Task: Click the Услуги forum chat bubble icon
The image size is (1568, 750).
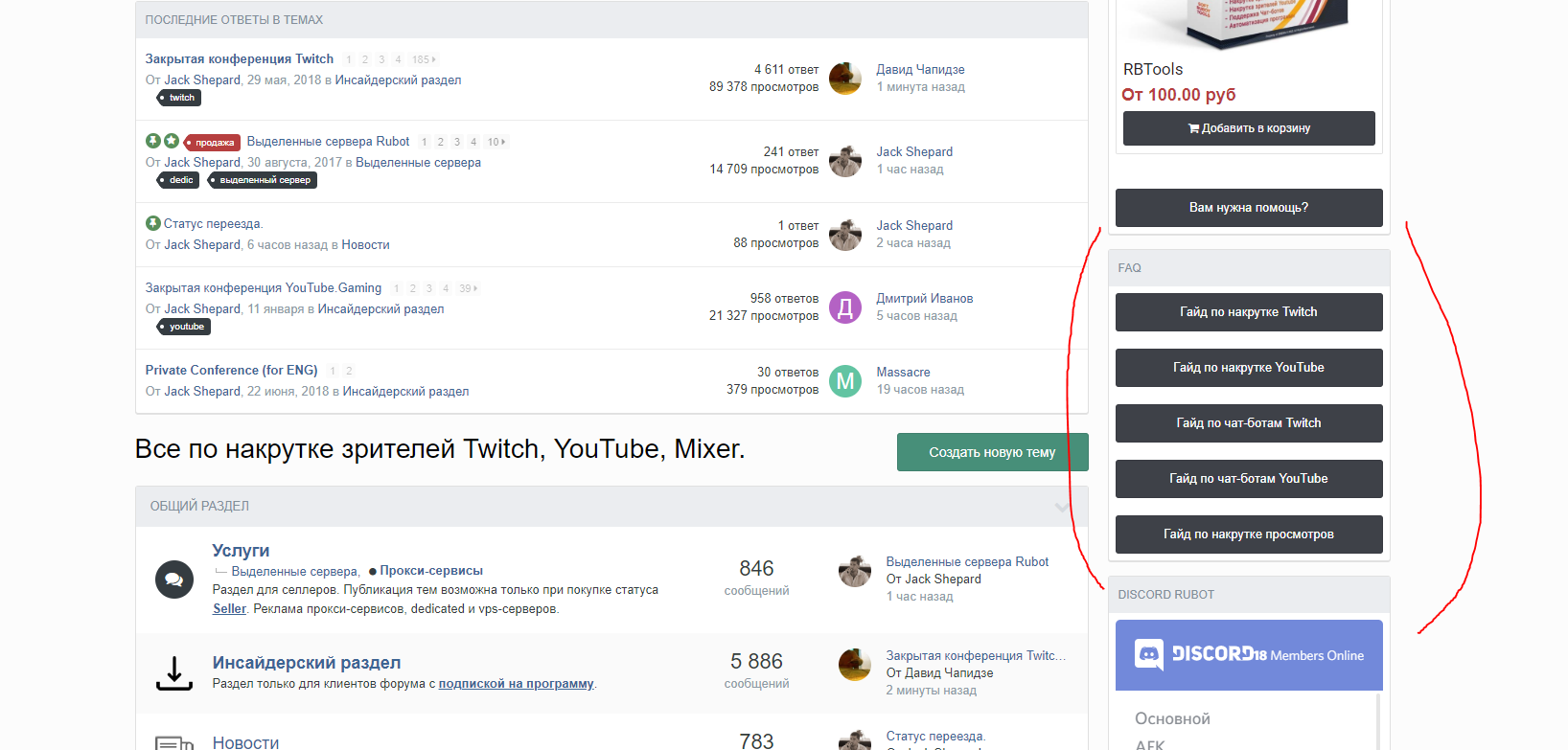Action: (x=173, y=580)
